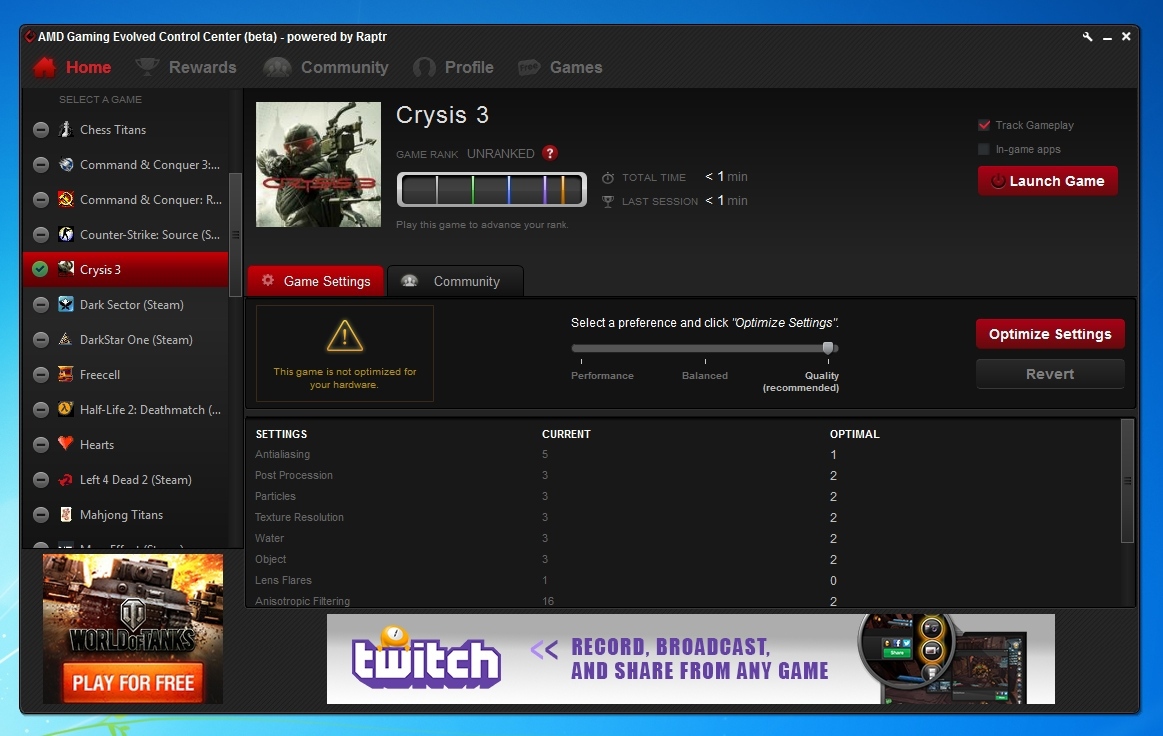Screen dimensions: 1163x736
Task: Click the Command & Conquer 3 game icon
Action: pyautogui.click(x=66, y=164)
